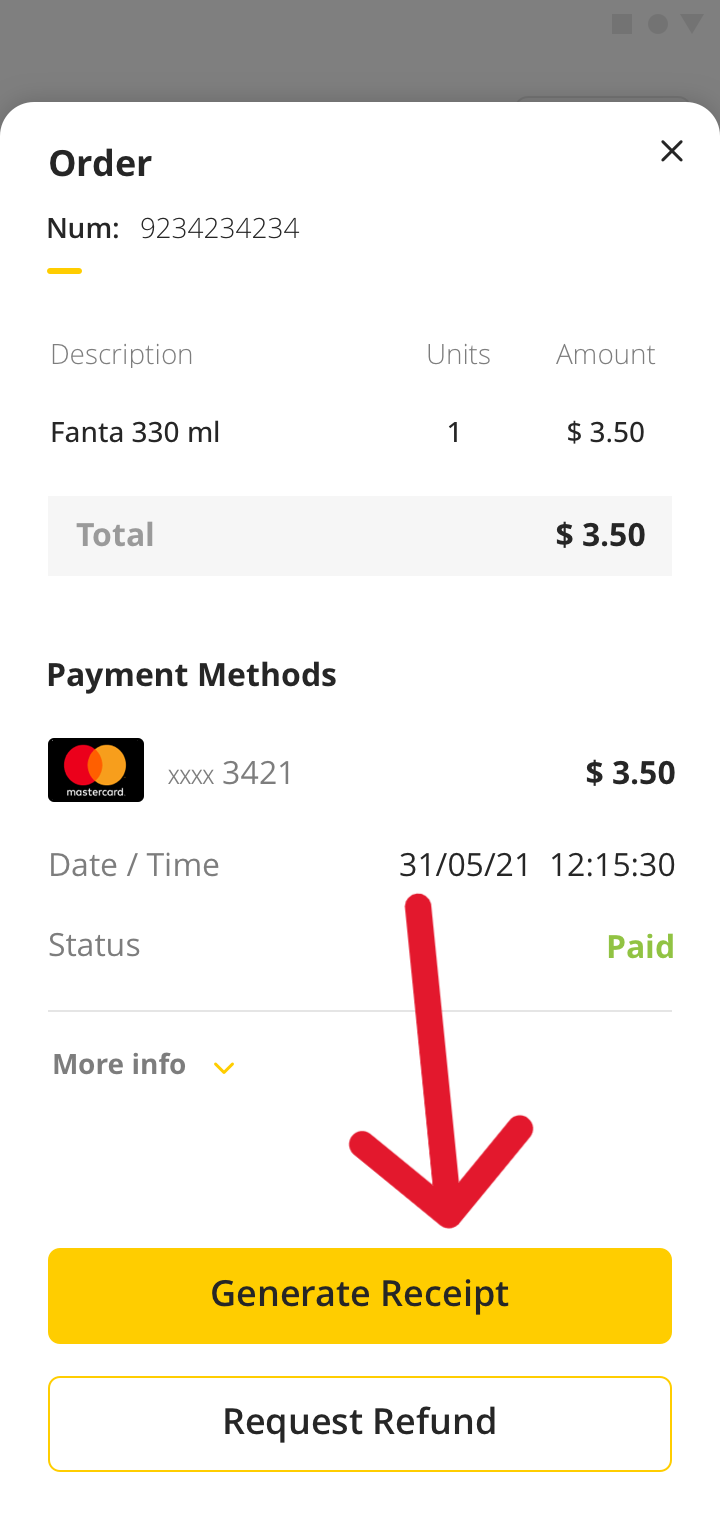
Task: Tap the More info label
Action: pos(119,1064)
